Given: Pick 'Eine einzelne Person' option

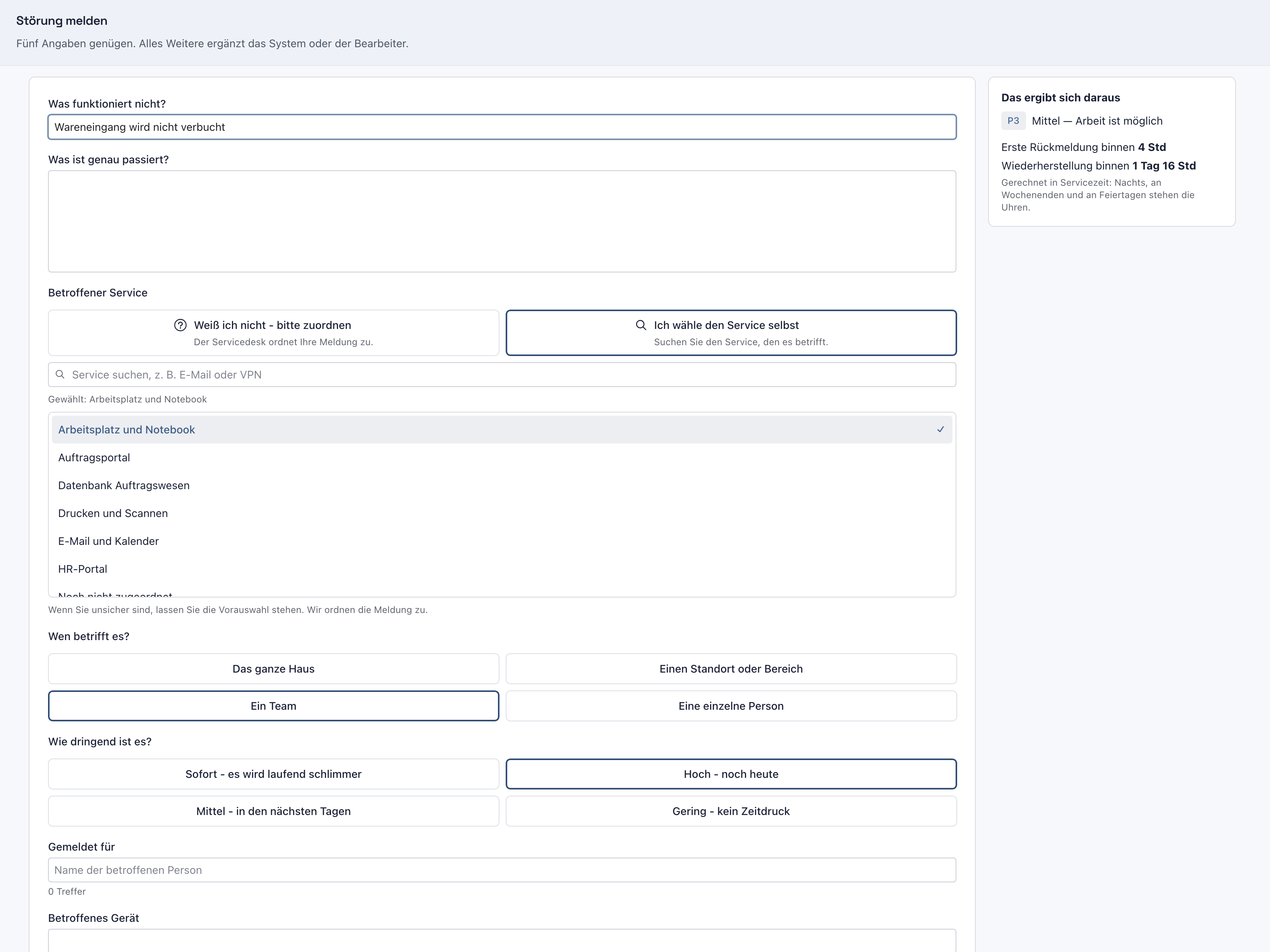Looking at the screenshot, I should [731, 706].
